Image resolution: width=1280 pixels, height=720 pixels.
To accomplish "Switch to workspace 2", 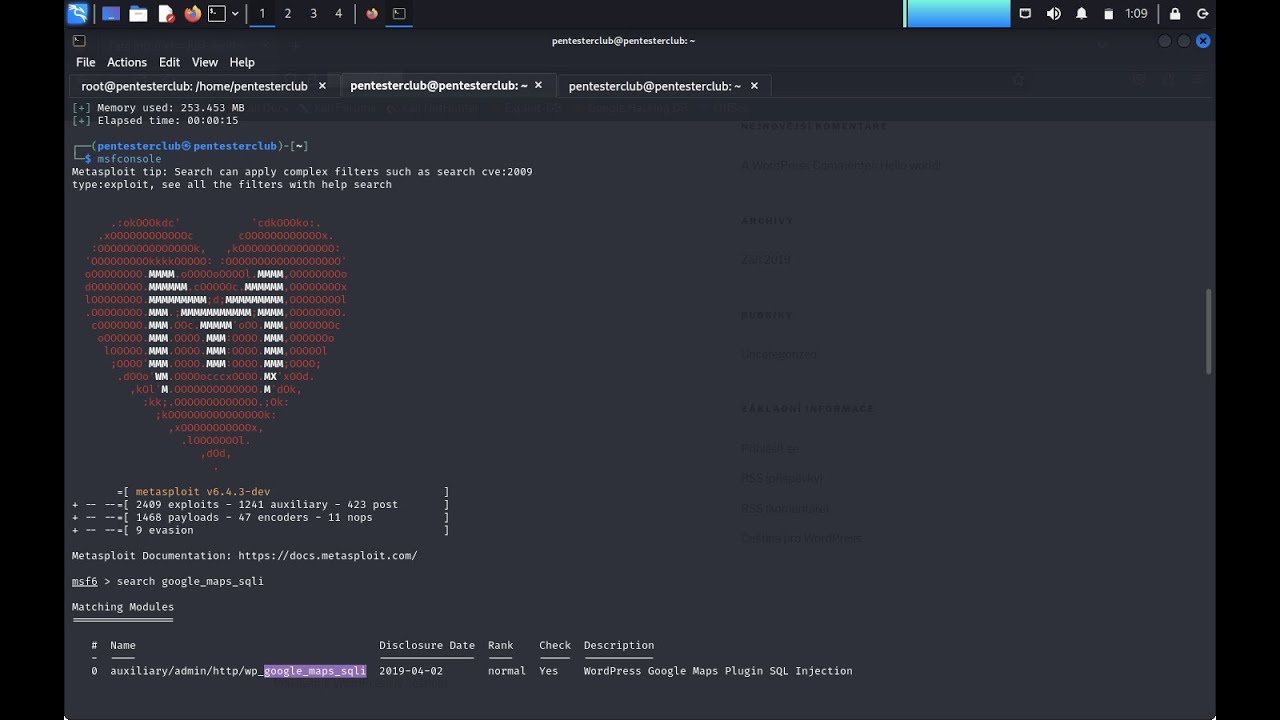I will click(x=288, y=13).
